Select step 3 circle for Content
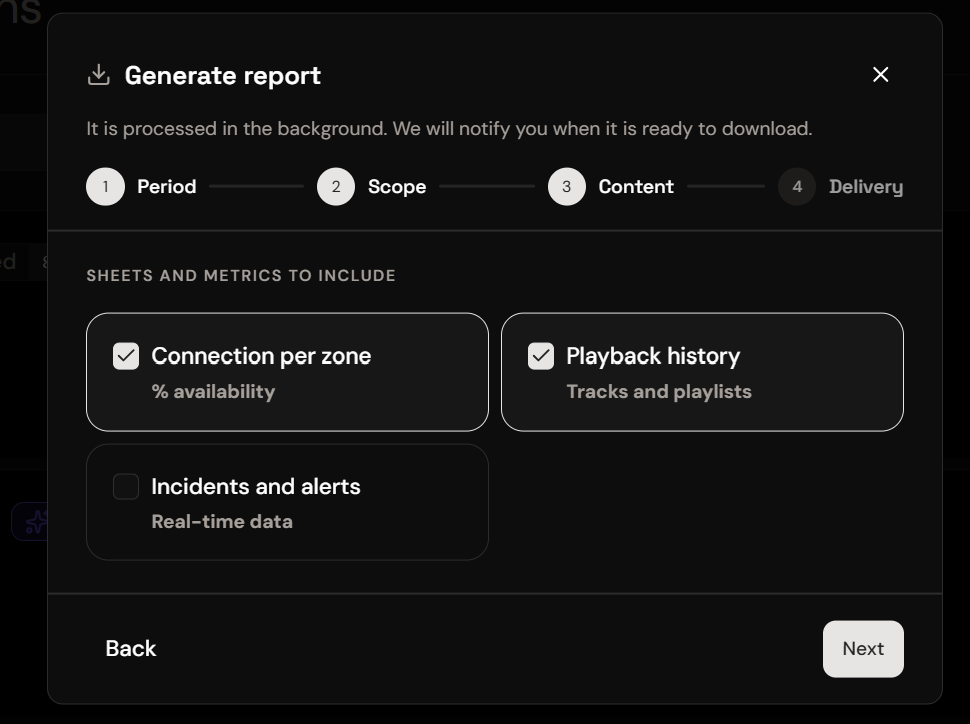Viewport: 970px width, 724px height. pyautogui.click(x=567, y=186)
